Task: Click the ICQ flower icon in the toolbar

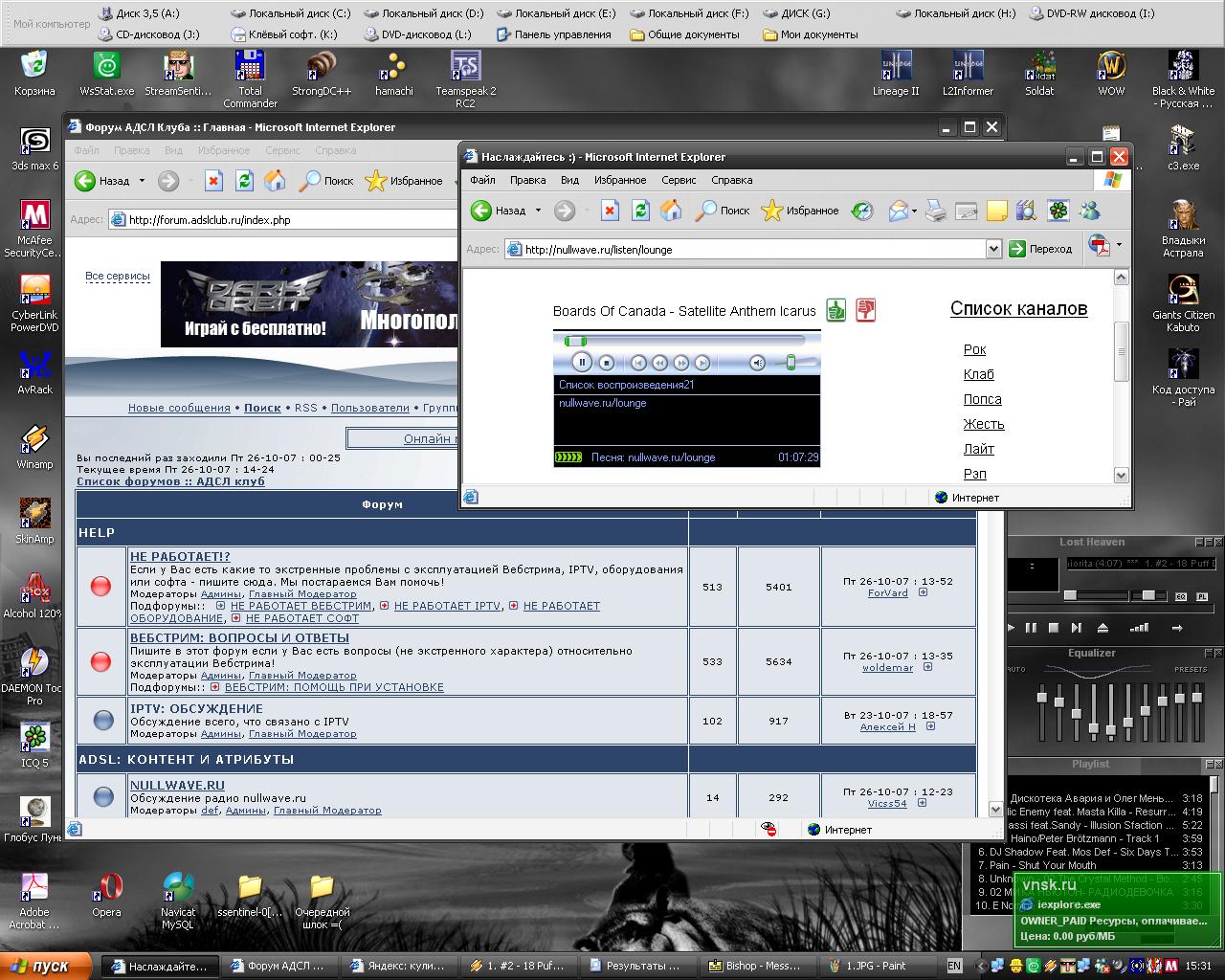Action: coord(1058,211)
